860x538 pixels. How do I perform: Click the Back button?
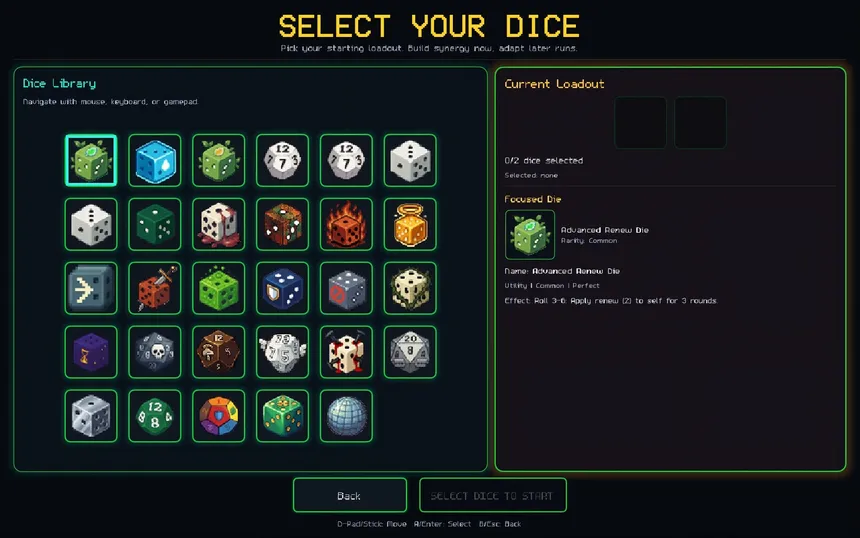350,495
